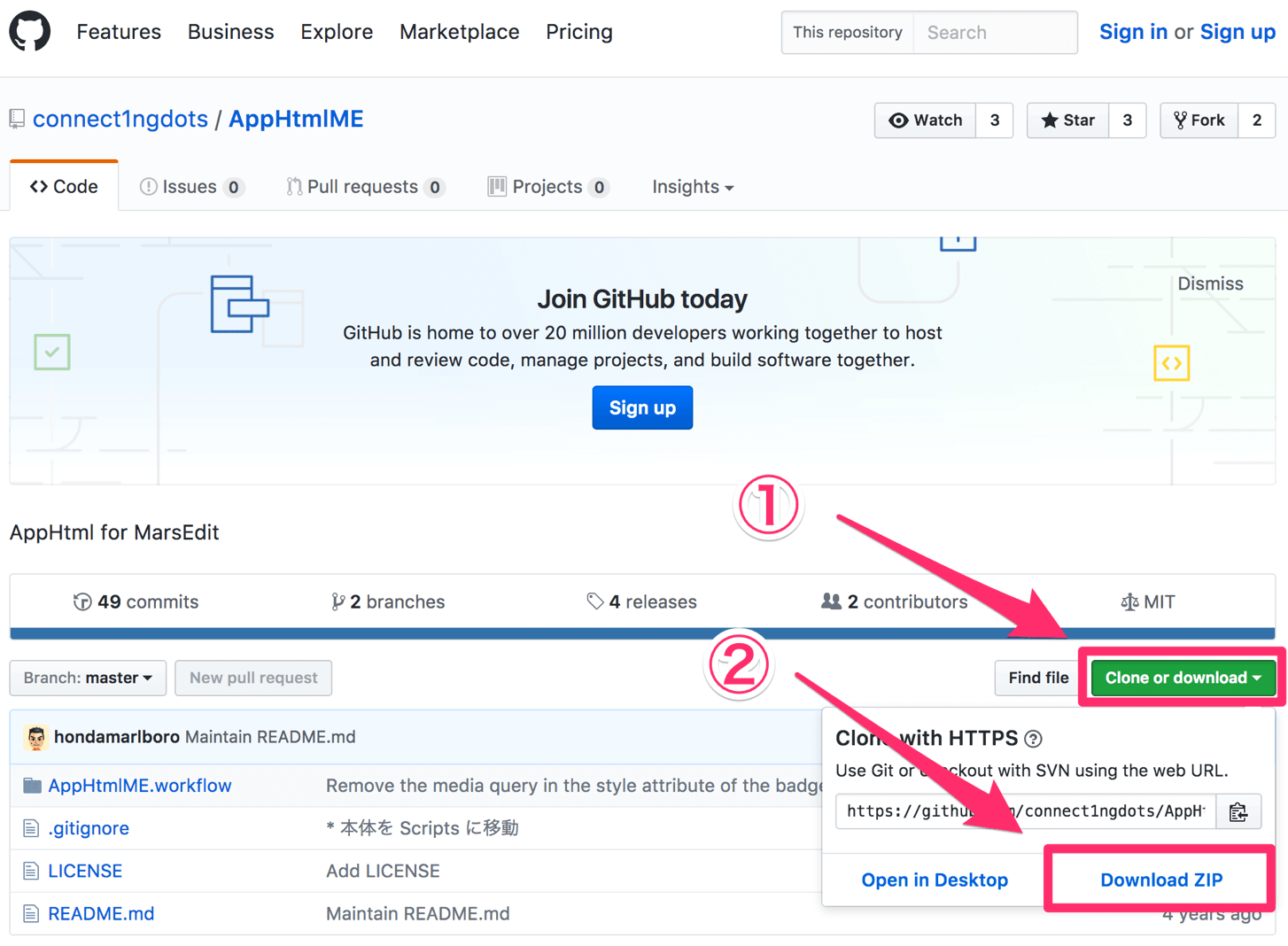Open hondamarlboro author link
The width and height of the screenshot is (1288, 946).
pyautogui.click(x=117, y=737)
